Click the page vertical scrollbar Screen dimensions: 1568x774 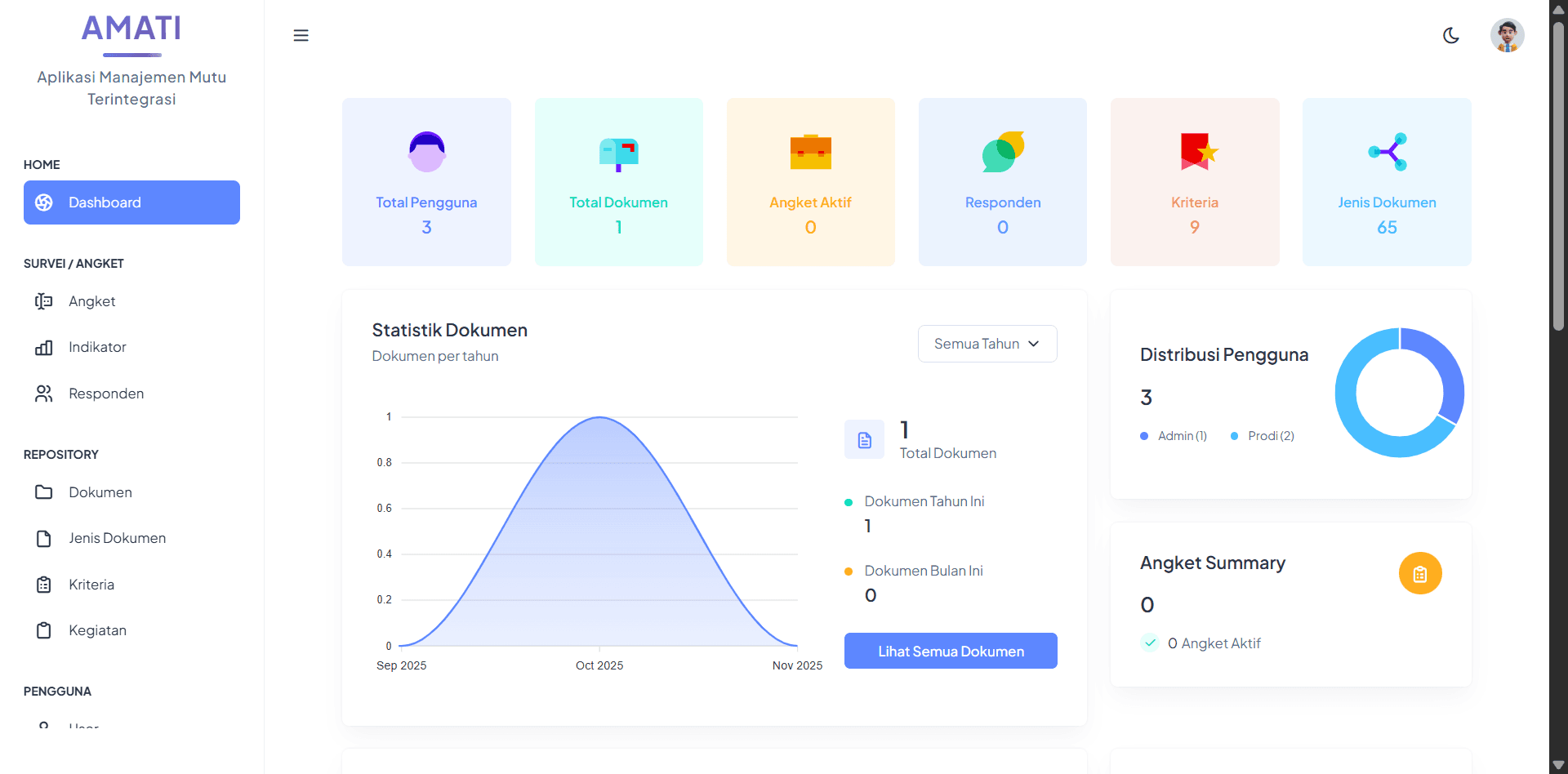click(x=1558, y=176)
